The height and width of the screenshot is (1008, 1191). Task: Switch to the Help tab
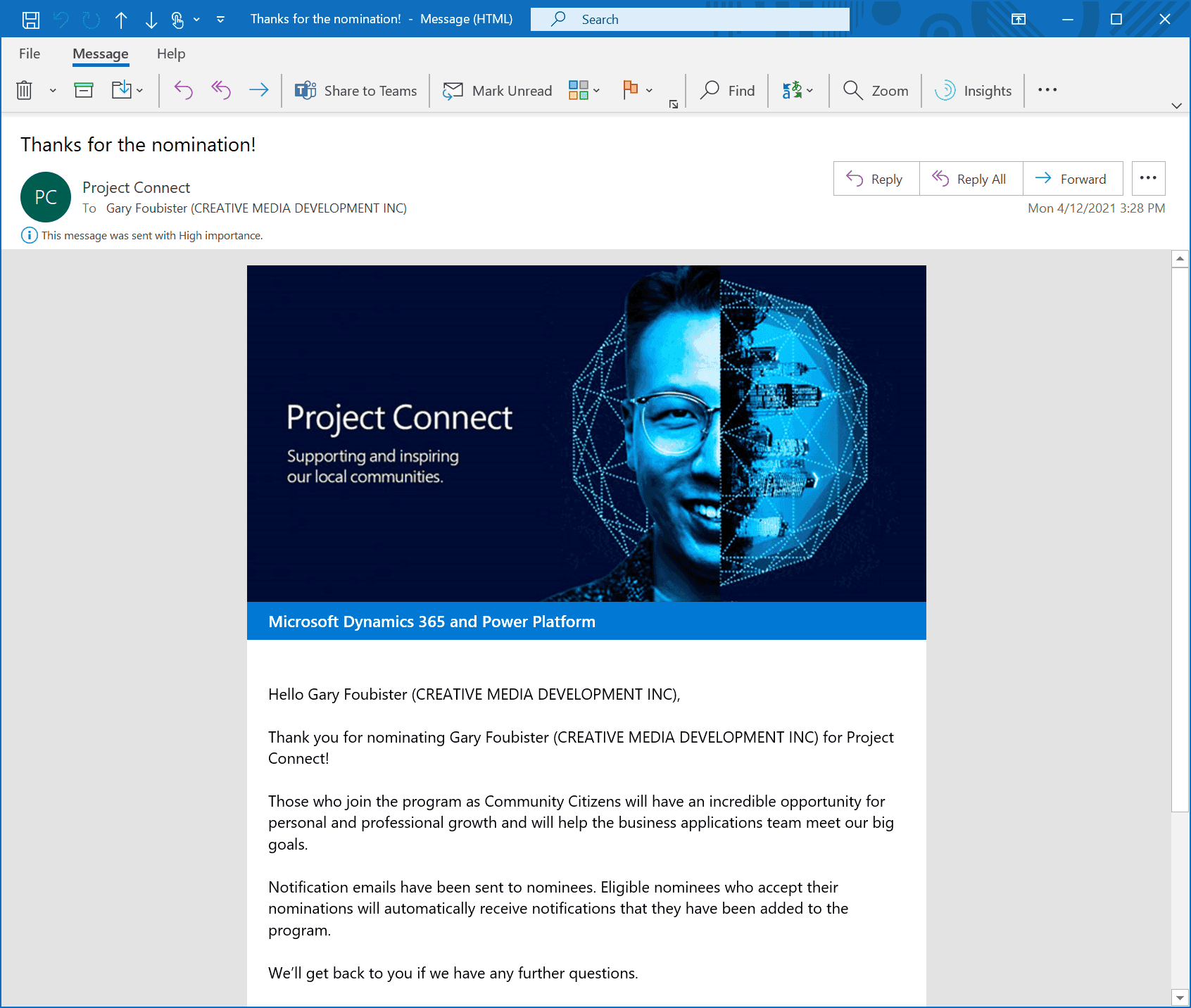[x=170, y=53]
